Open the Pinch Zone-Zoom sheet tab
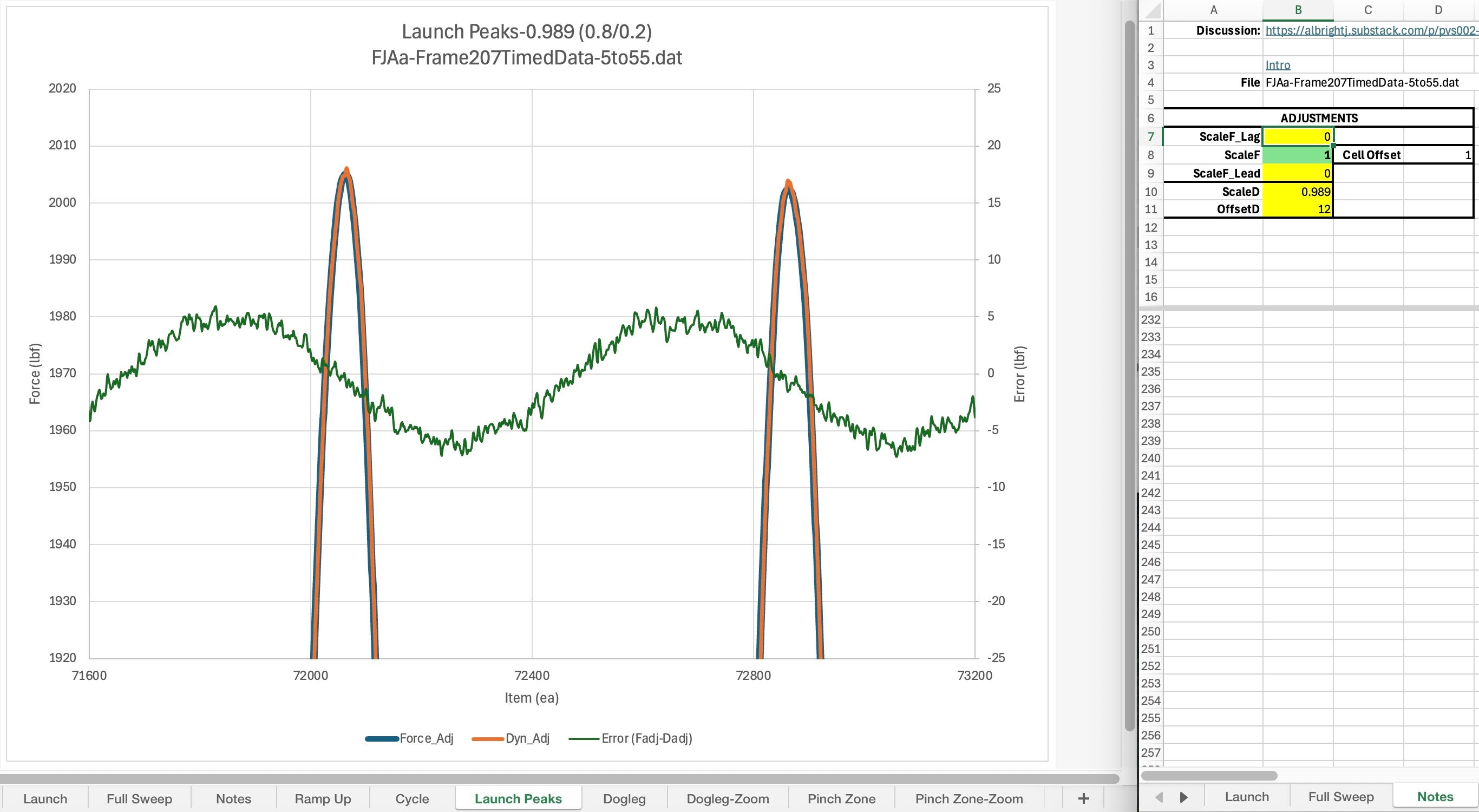Screen dimensions: 1479x812 click(968, 799)
